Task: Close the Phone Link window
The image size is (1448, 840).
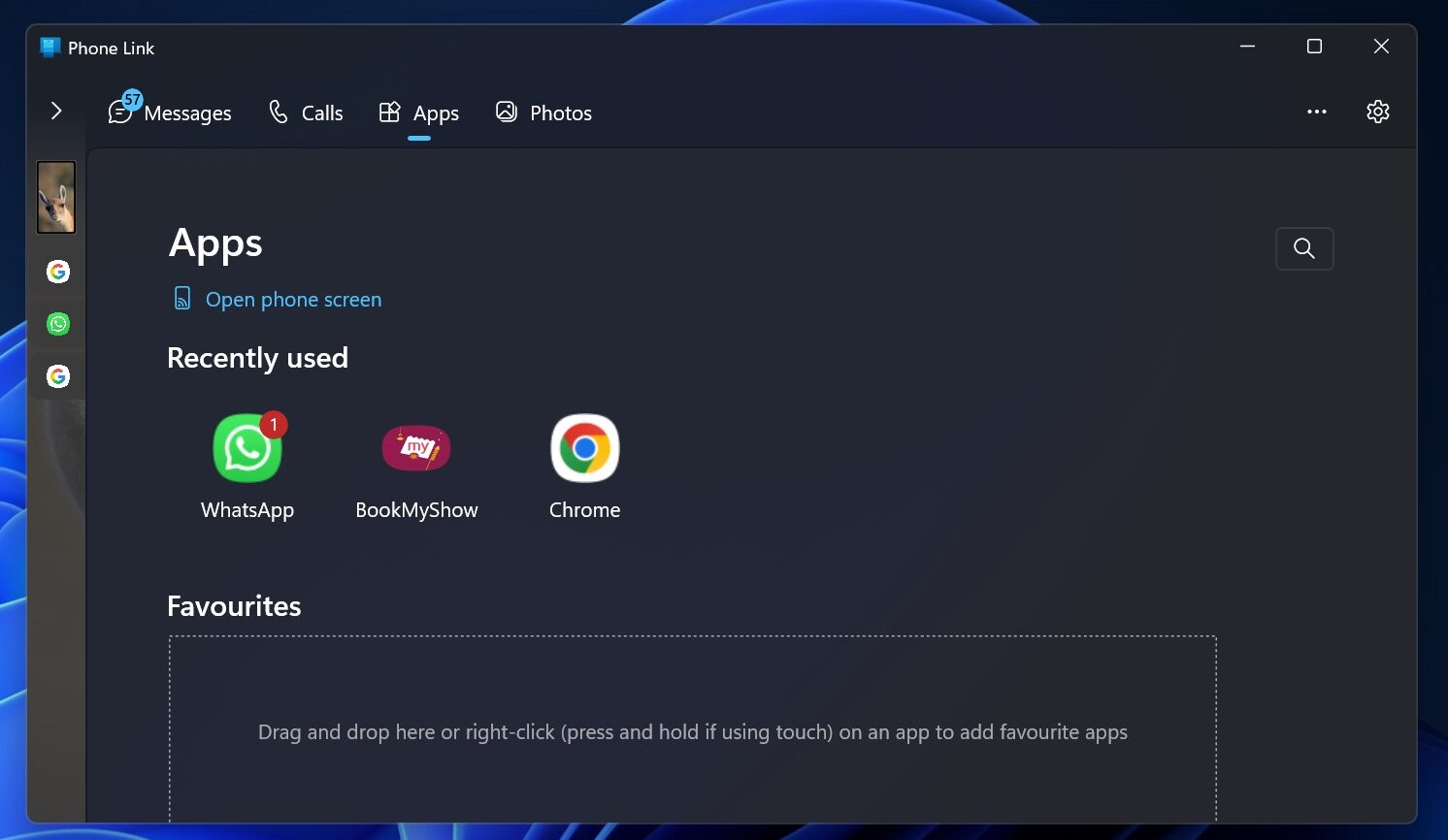Action: [1381, 47]
